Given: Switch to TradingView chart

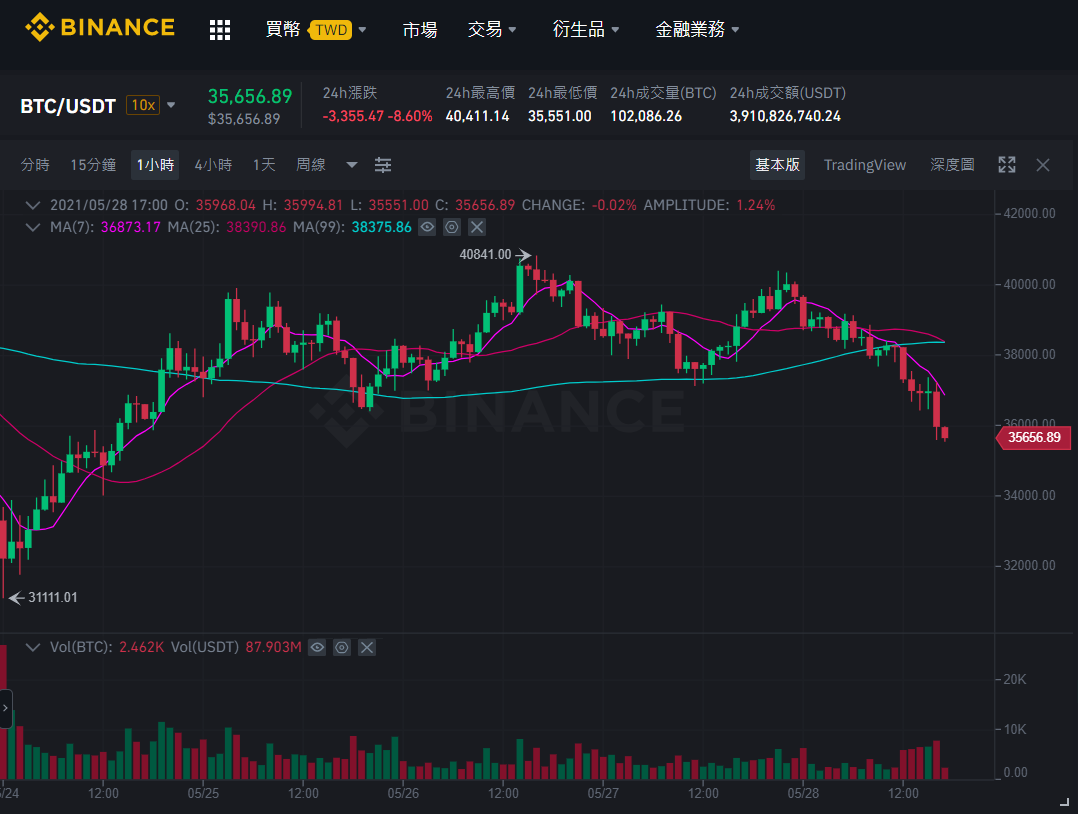Looking at the screenshot, I should click(x=865, y=165).
